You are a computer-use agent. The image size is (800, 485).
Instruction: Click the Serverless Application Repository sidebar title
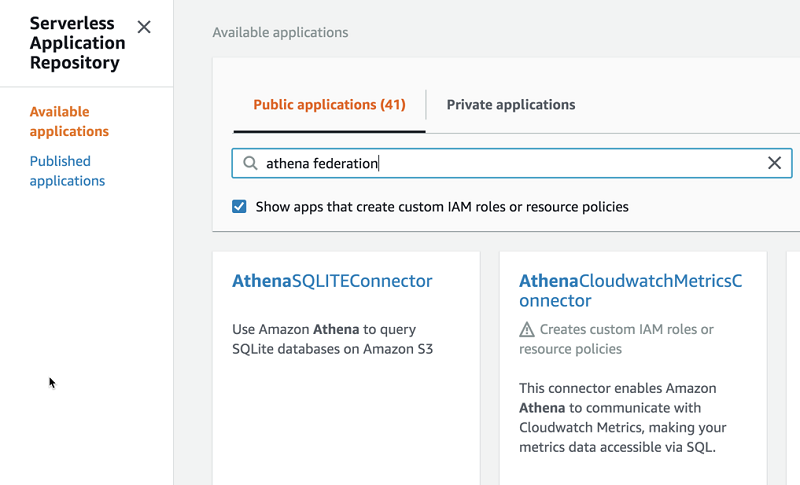[x=77, y=44]
